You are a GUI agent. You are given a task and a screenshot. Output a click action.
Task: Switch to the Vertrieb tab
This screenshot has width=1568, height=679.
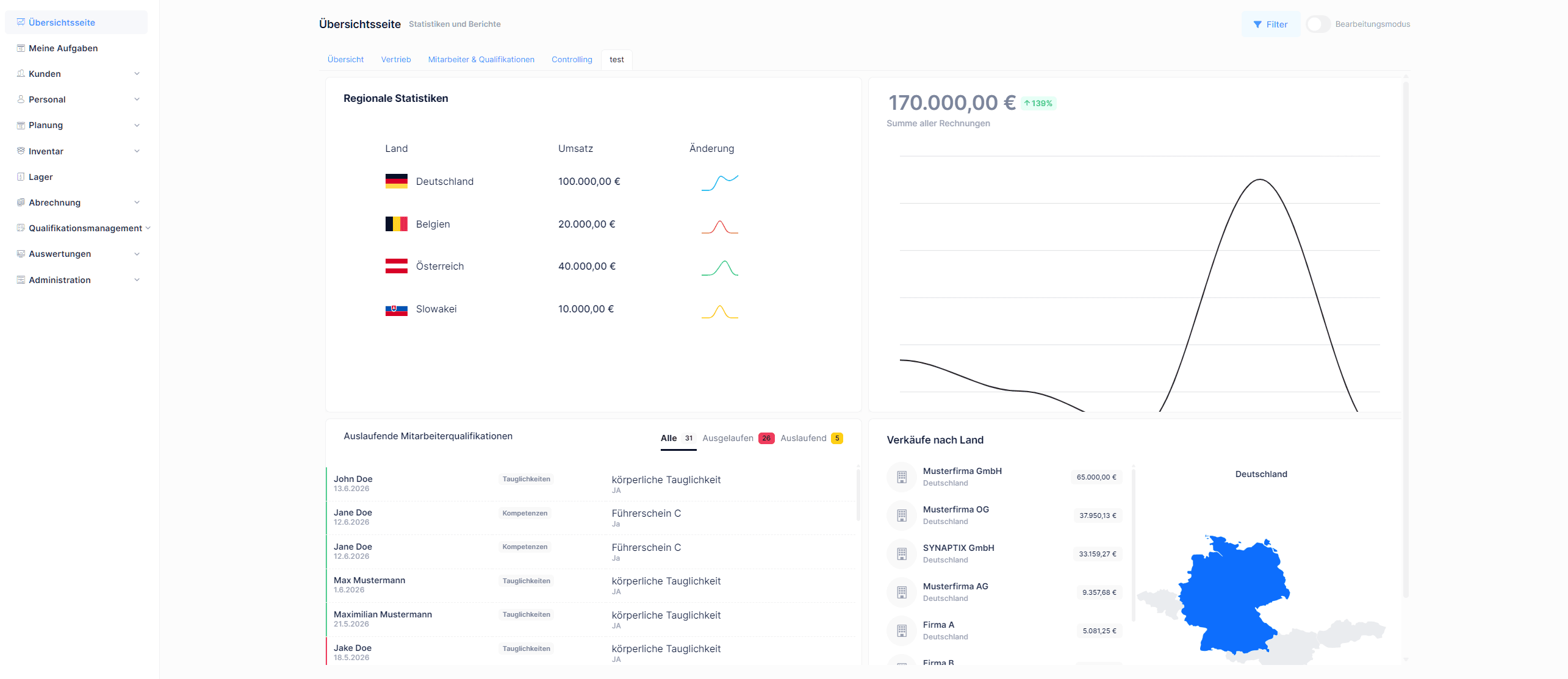[x=396, y=59]
